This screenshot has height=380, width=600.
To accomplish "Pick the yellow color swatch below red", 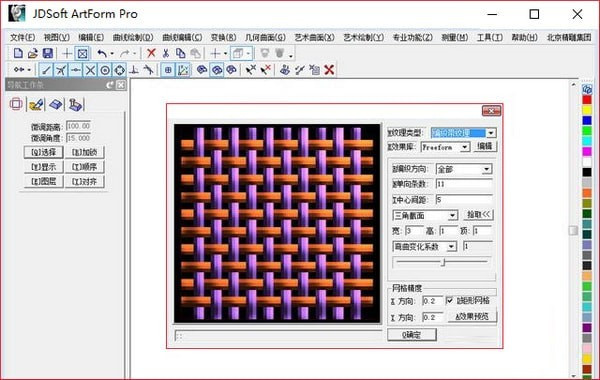I will pos(587,110).
